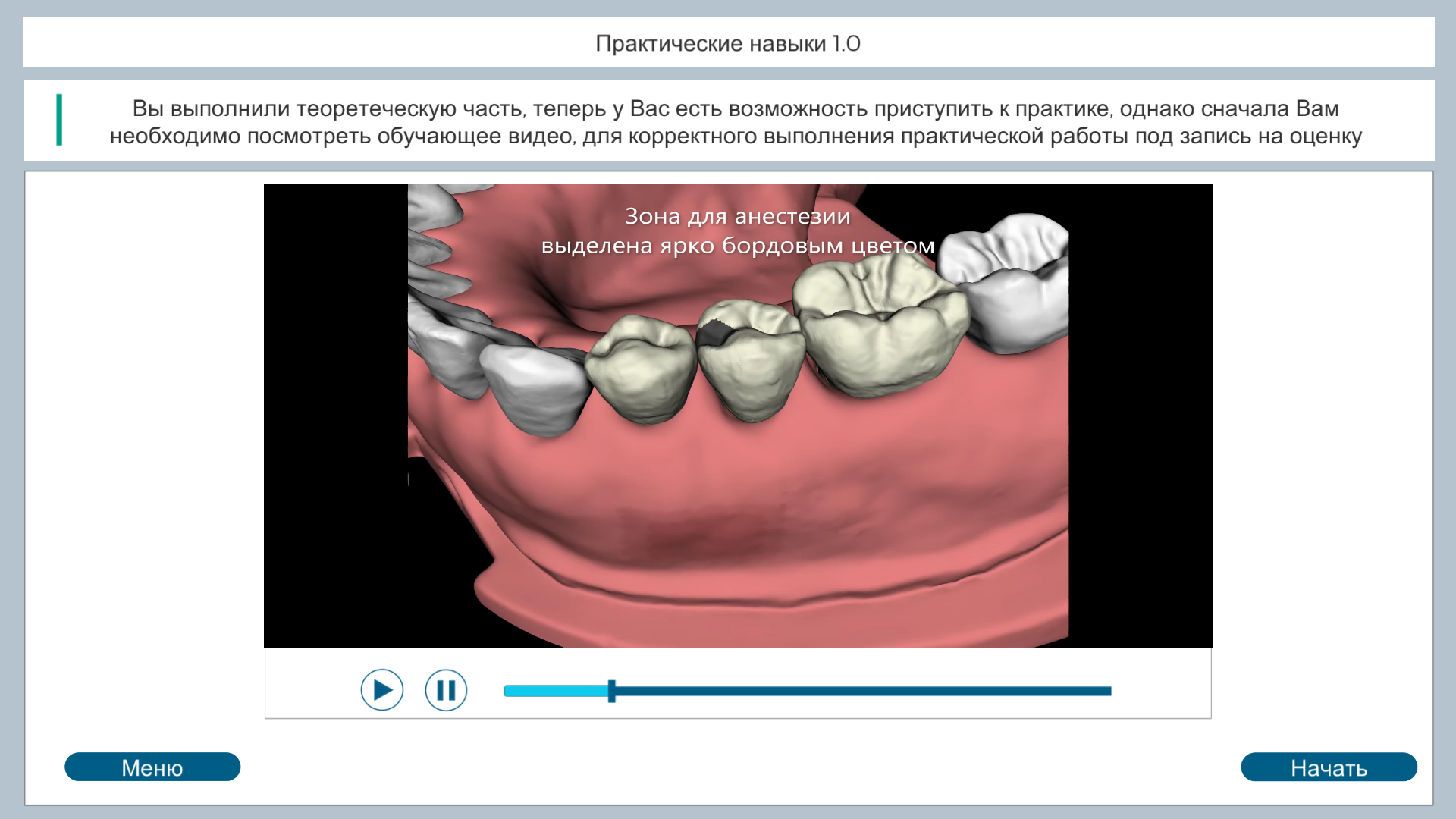The image size is (1456, 819).
Task: Click the green vertical accent bar
Action: click(x=59, y=120)
